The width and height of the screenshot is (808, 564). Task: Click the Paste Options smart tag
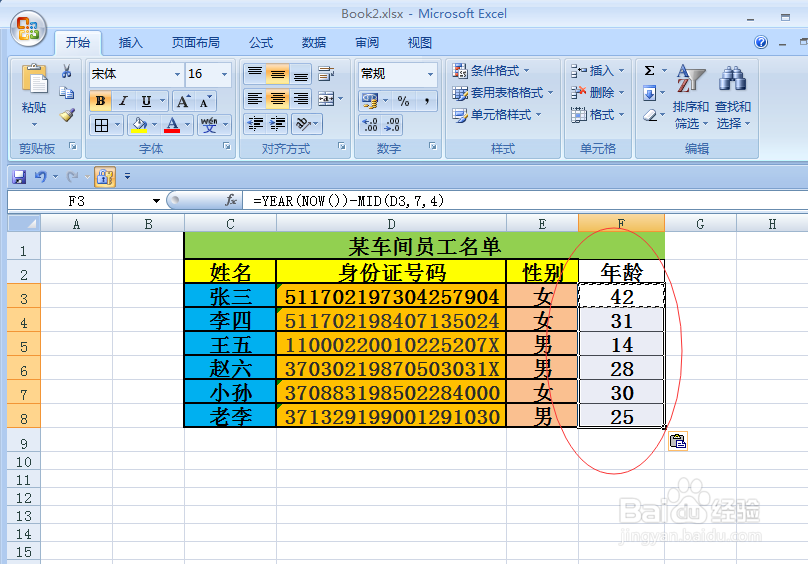(x=678, y=441)
